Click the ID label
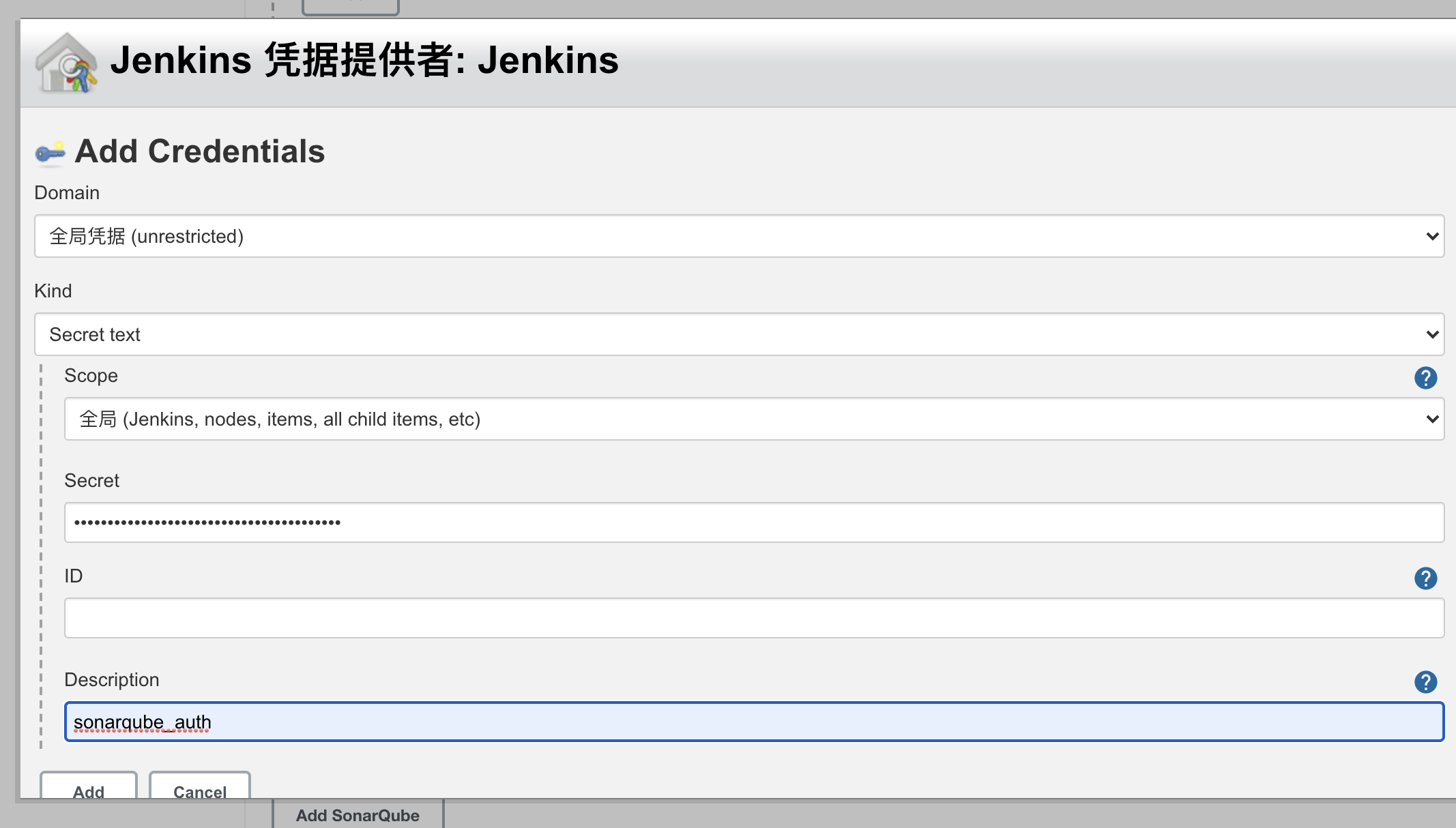This screenshot has height=828, width=1456. (x=74, y=576)
